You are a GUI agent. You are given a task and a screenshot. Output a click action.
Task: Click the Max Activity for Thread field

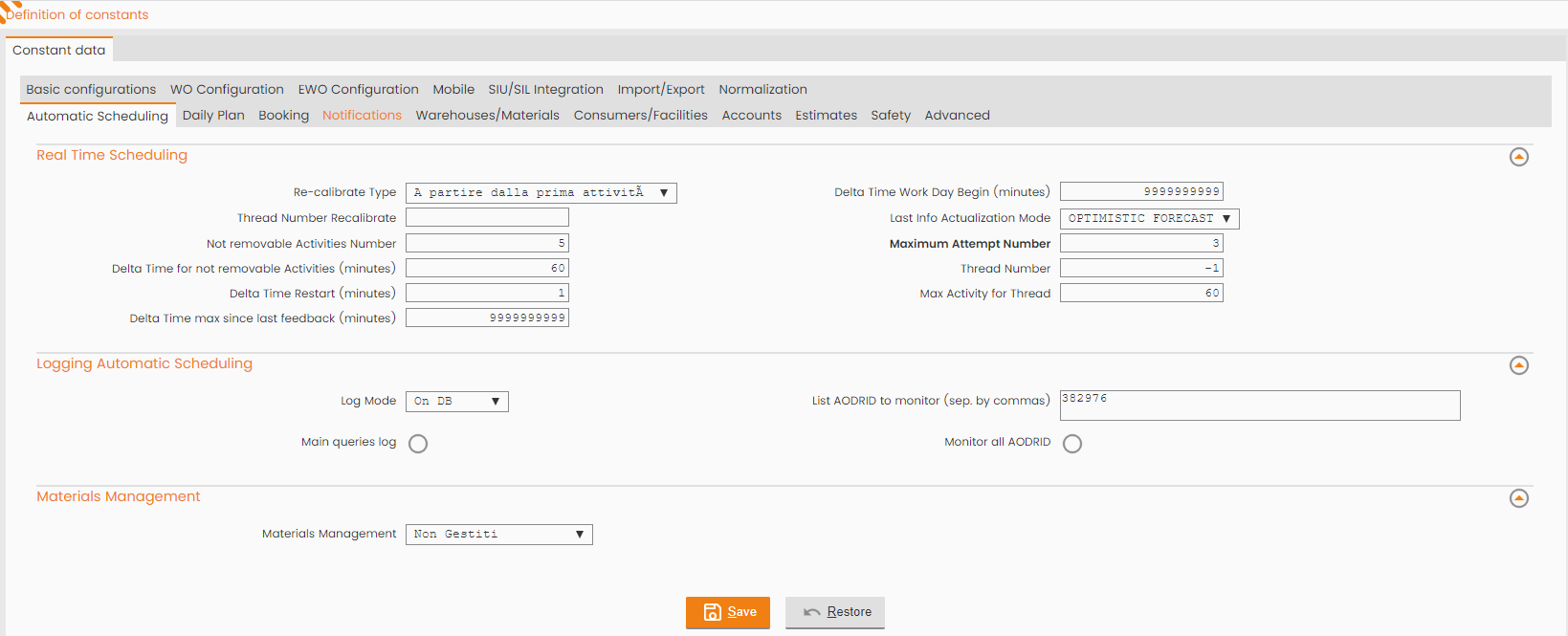point(1141,294)
